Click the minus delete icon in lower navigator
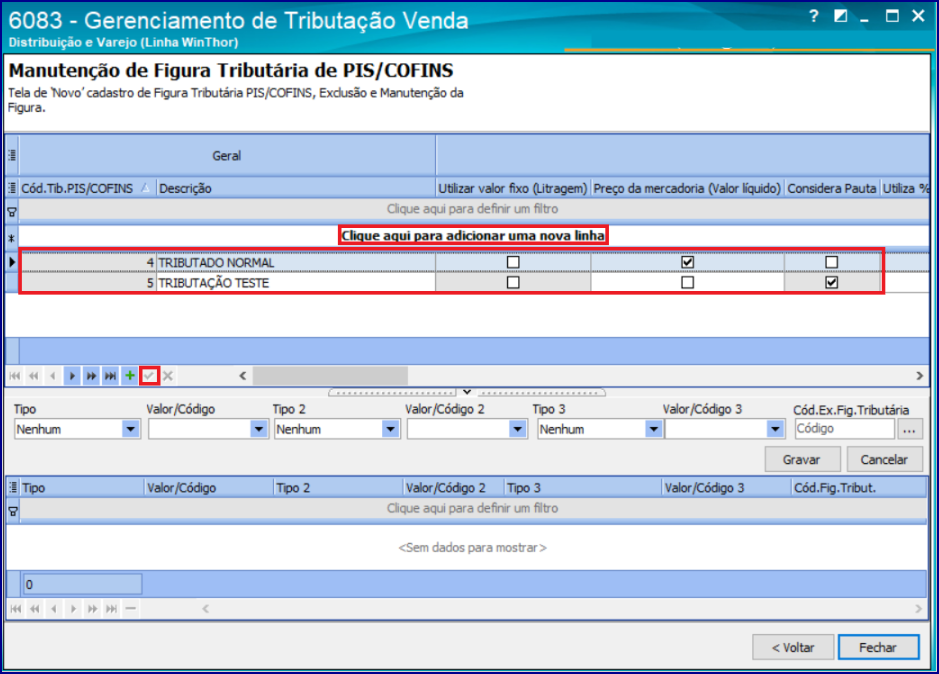 tap(131, 609)
